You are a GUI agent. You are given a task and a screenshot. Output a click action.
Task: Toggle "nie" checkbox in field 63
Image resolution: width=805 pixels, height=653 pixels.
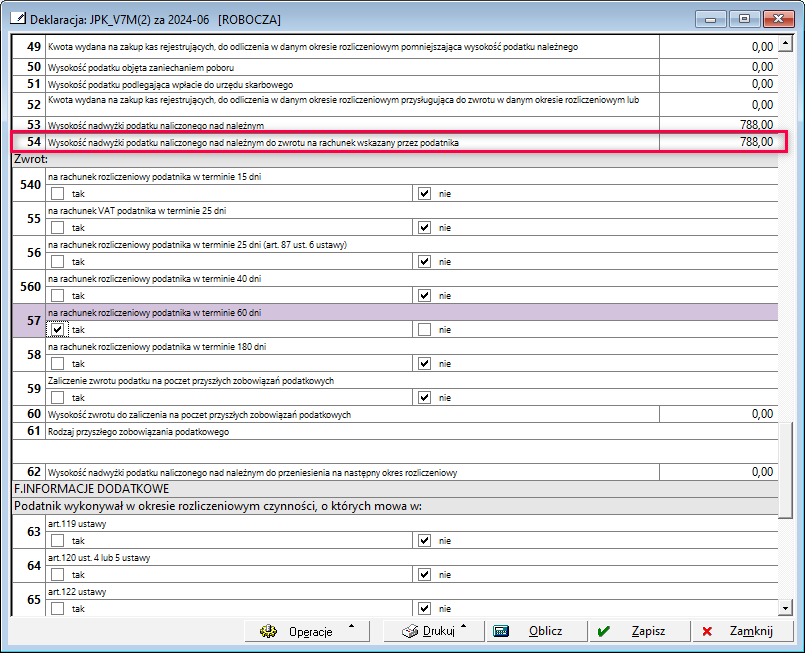[425, 541]
